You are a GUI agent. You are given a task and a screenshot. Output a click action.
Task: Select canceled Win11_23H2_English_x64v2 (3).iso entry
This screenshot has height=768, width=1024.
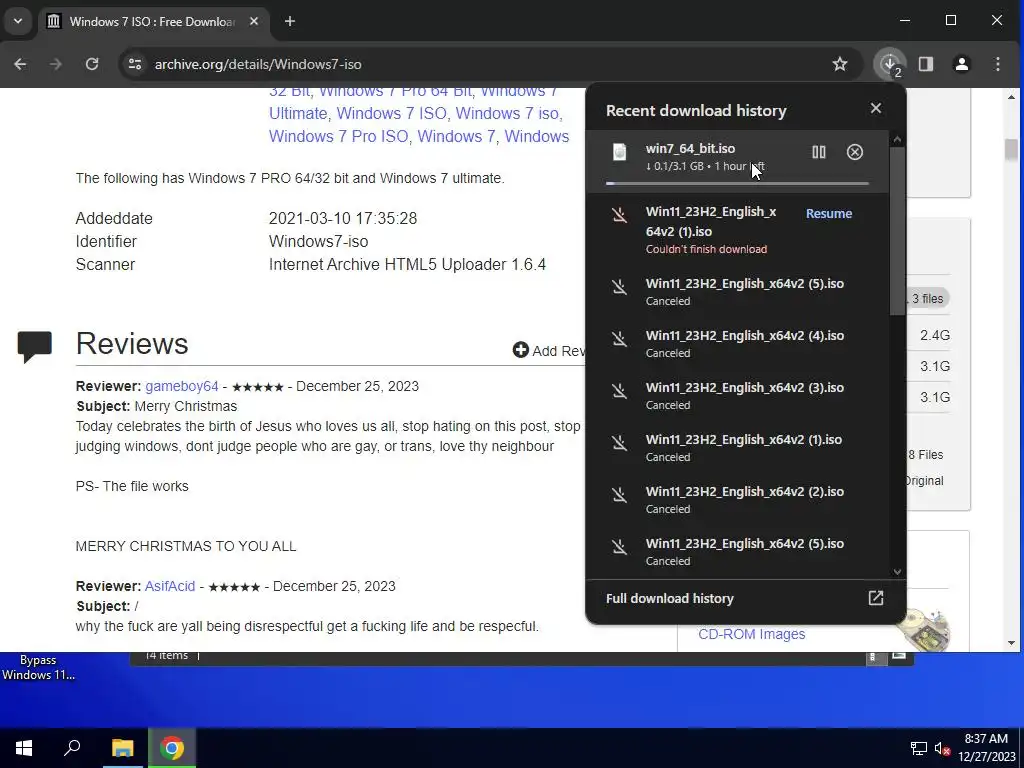(737, 396)
